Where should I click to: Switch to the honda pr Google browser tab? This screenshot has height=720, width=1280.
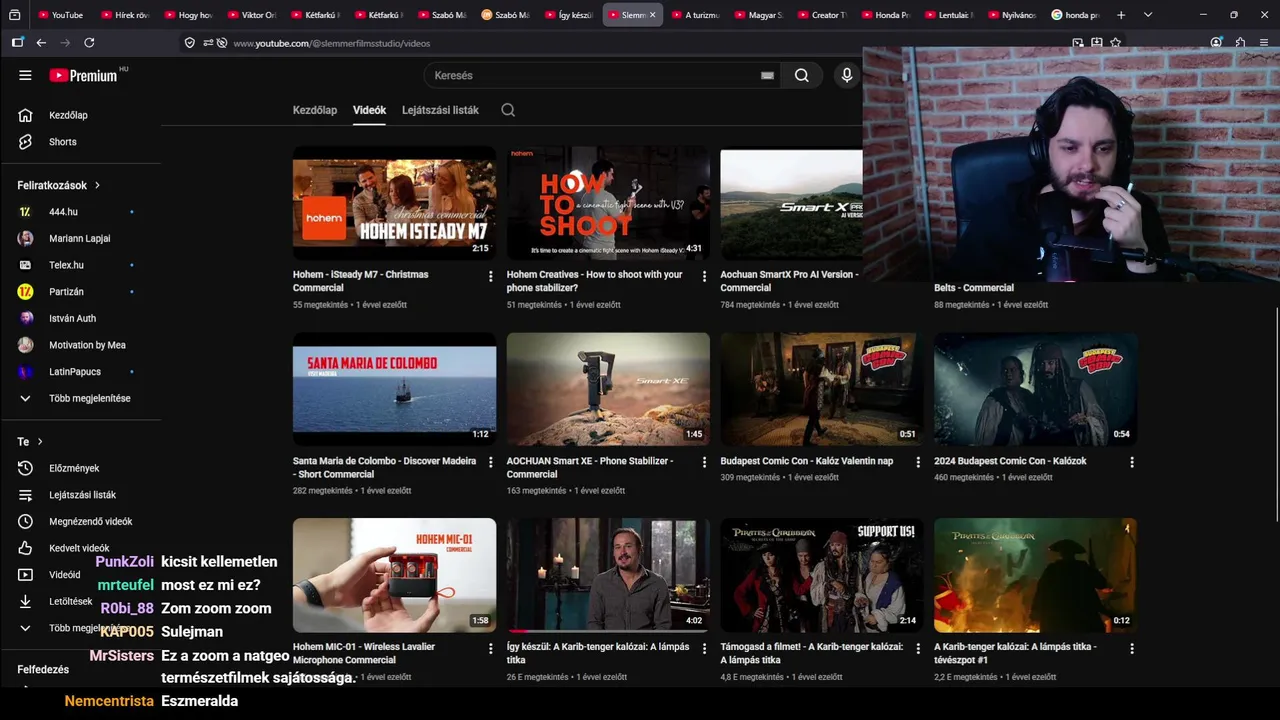(1075, 15)
